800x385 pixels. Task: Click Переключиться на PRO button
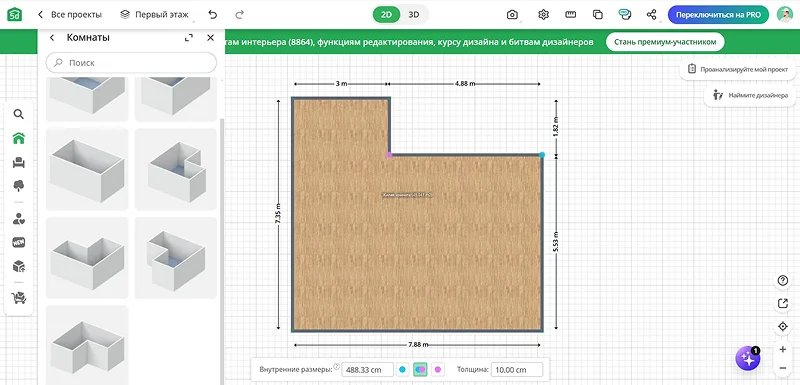tap(718, 15)
